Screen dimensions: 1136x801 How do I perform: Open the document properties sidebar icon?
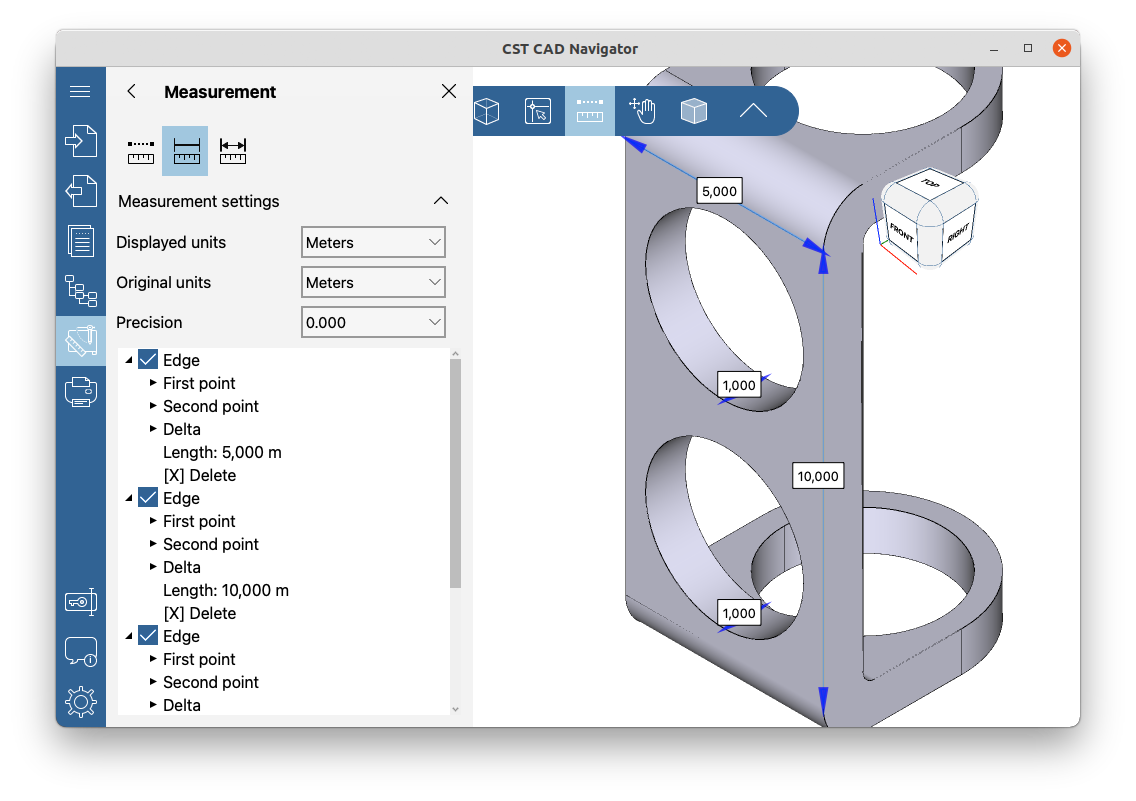click(x=80, y=241)
